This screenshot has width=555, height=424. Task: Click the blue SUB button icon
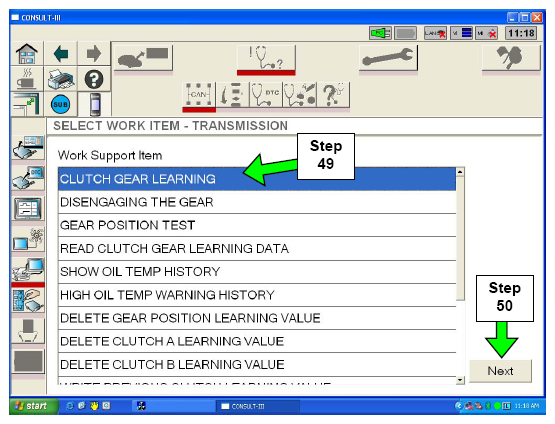[x=61, y=104]
